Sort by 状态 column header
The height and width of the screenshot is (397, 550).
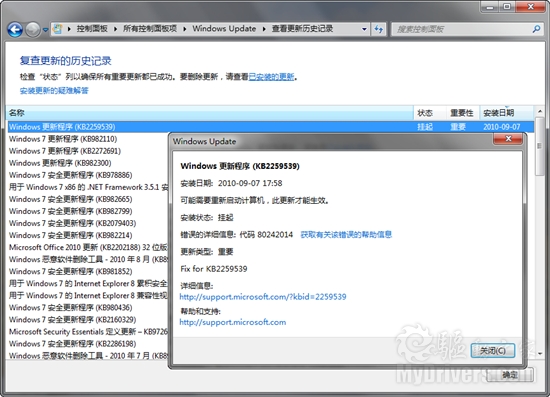[x=430, y=113]
